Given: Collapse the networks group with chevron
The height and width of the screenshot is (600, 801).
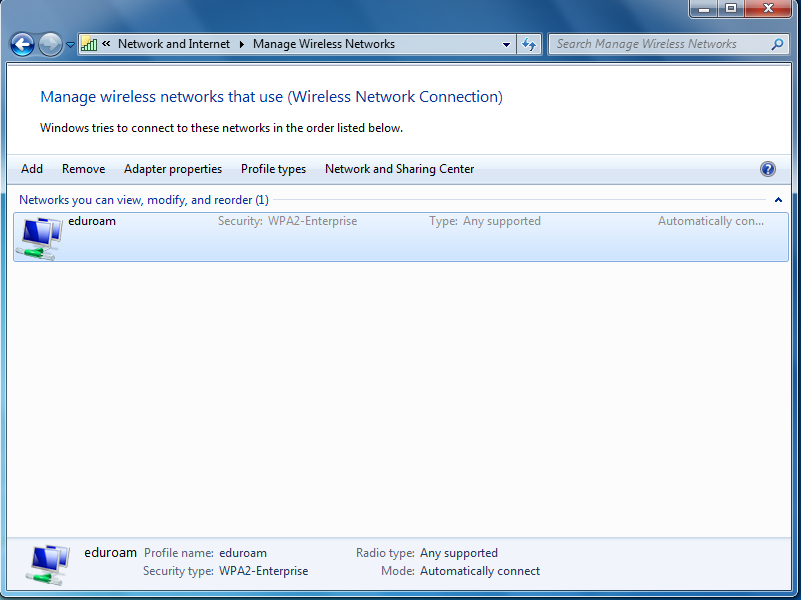Looking at the screenshot, I should 778,200.
